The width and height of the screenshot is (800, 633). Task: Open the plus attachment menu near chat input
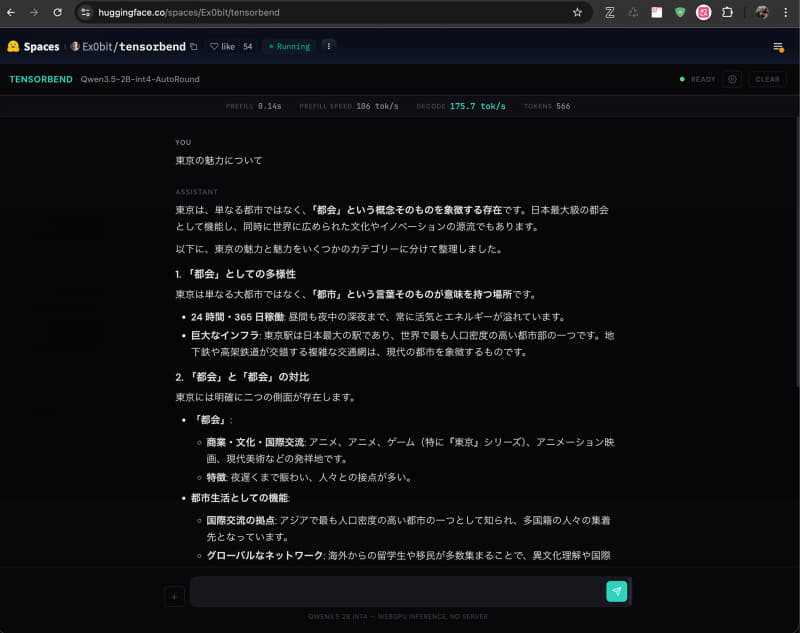174,595
